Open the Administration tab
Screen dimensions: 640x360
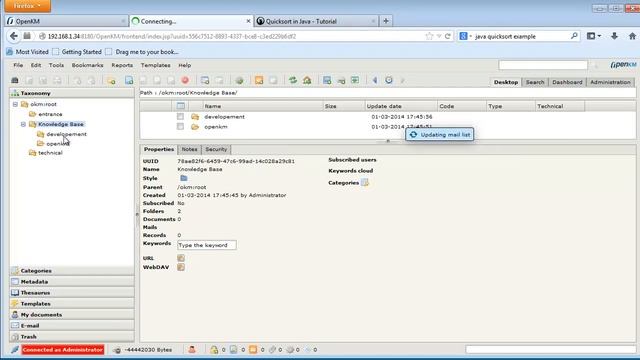pyautogui.click(x=610, y=82)
